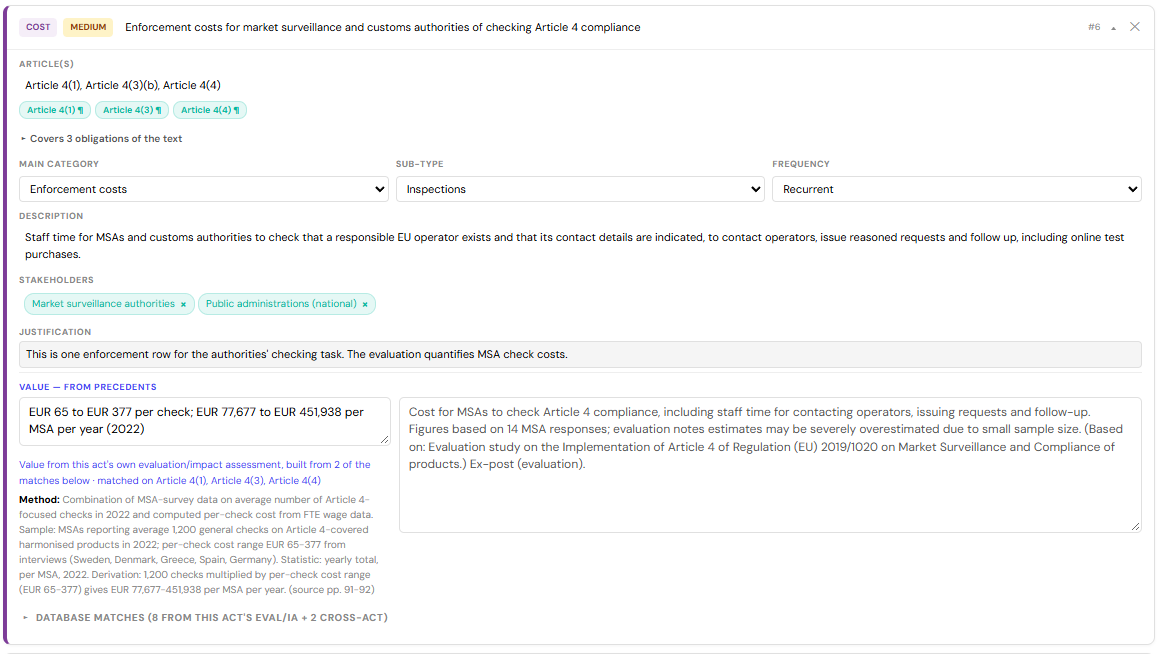Screen dimensions: 1164x654
Task: Click the COST type badge
Action: point(38,27)
